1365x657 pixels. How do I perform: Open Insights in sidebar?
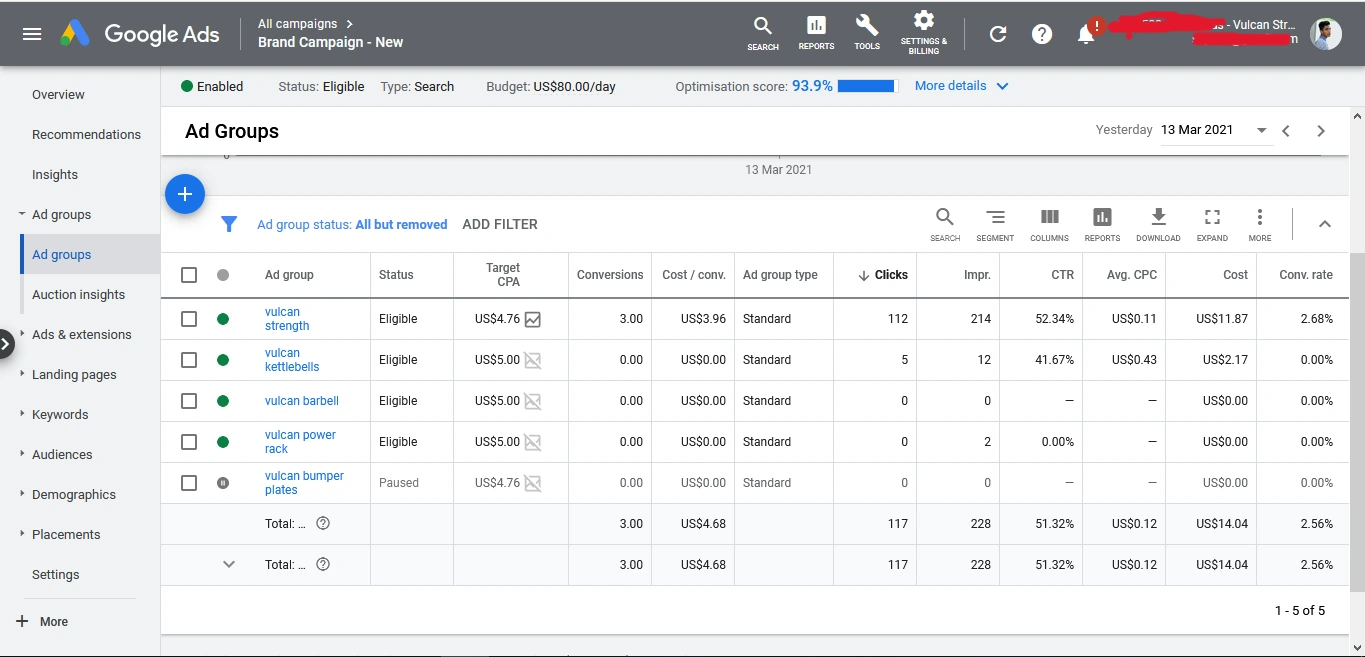(x=55, y=174)
